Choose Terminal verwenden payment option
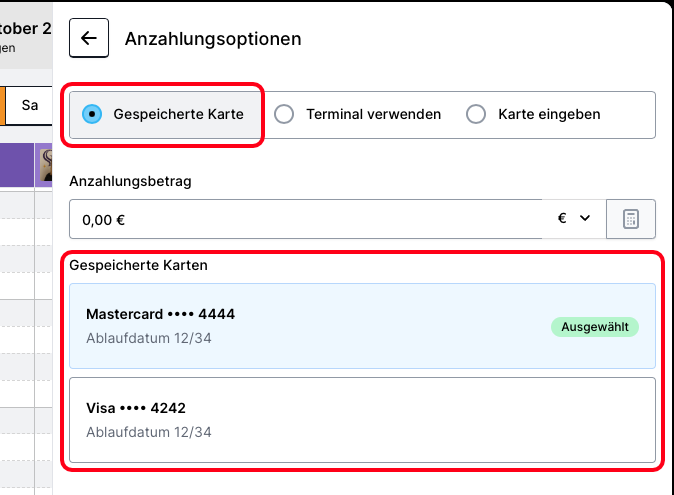 tap(358, 114)
